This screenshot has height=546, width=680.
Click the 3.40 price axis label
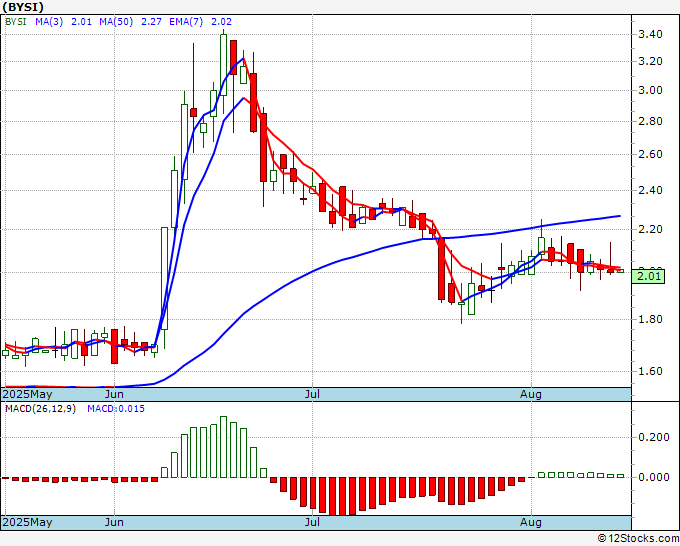(650, 34)
